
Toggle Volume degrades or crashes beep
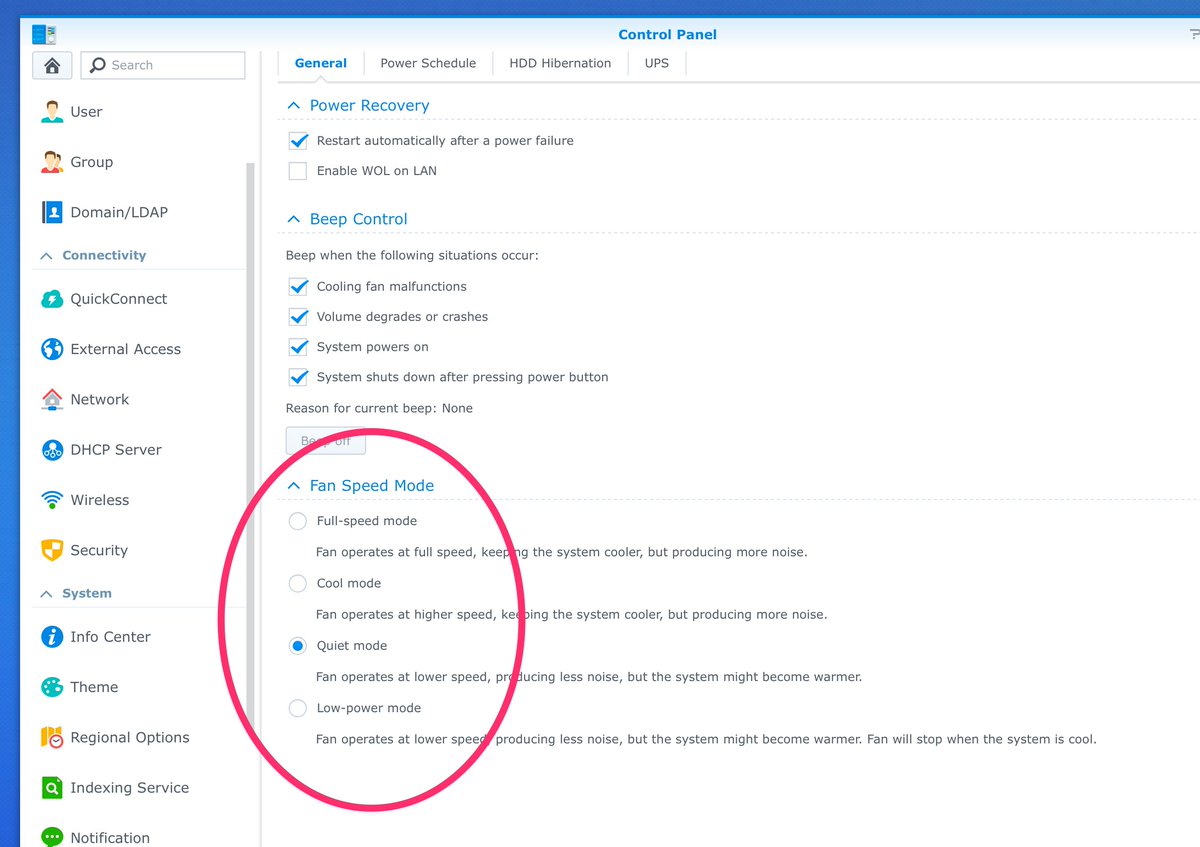pos(297,317)
